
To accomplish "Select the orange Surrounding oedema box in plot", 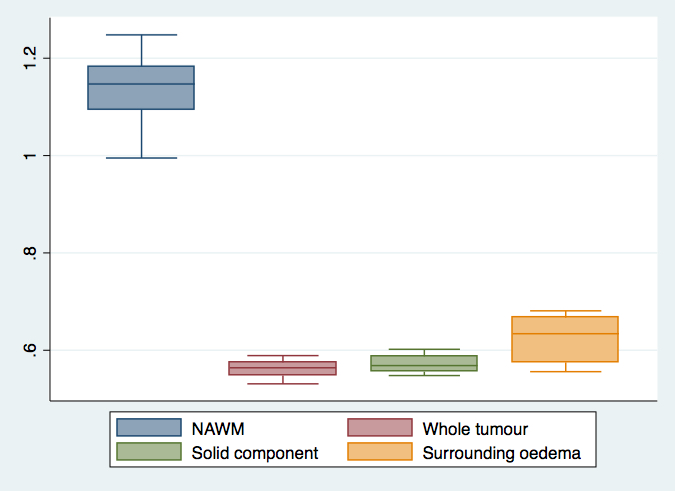I will click(565, 339).
